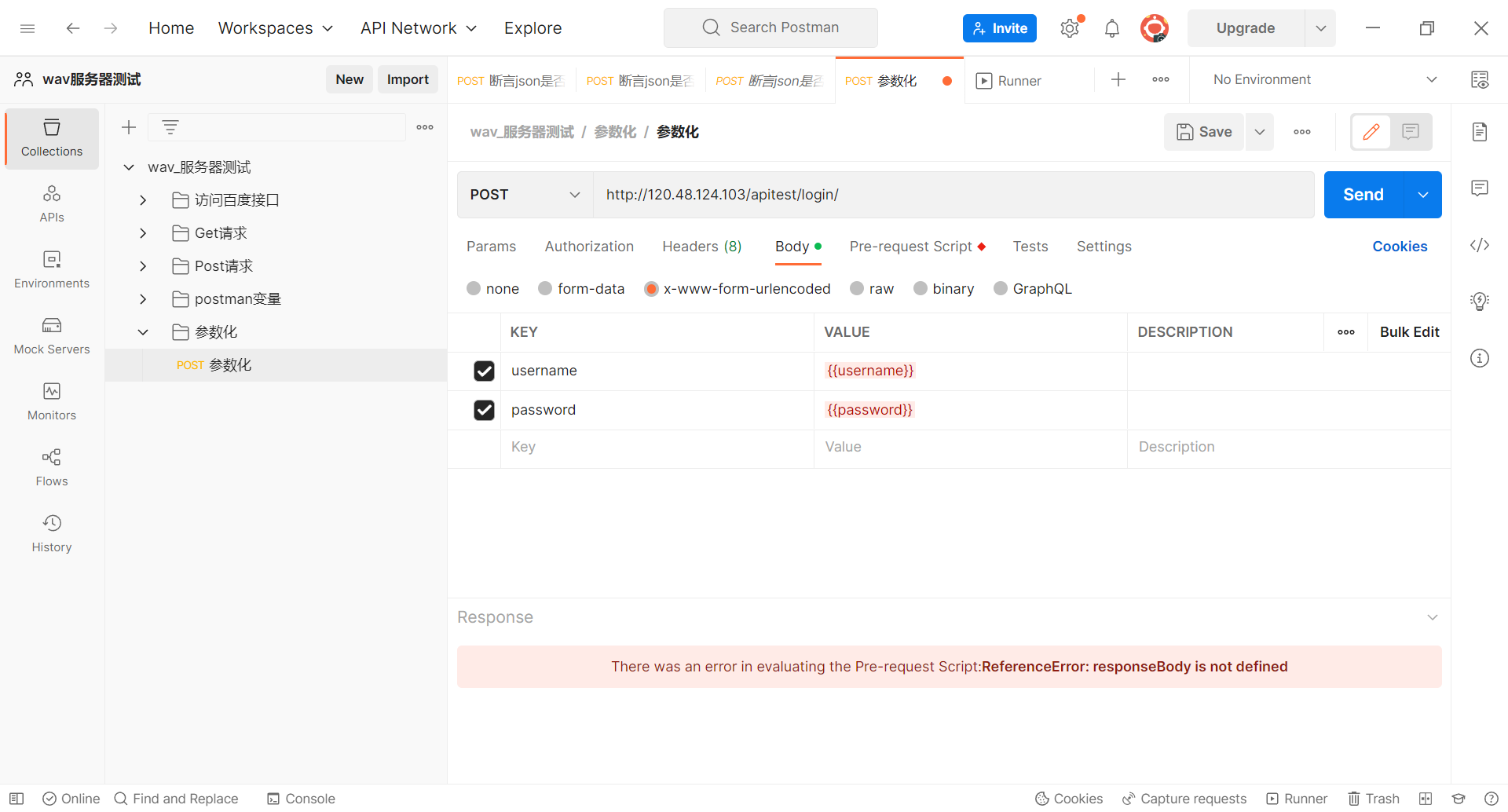This screenshot has height=812, width=1508.
Task: Toggle two-pane view in status bar
Action: pyautogui.click(x=1426, y=799)
